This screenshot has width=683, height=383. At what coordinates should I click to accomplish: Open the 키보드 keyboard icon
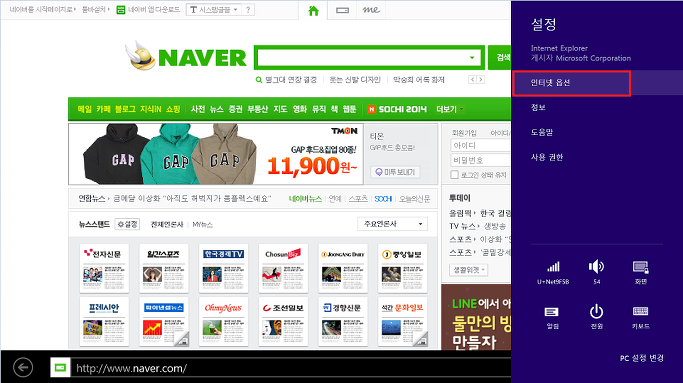click(641, 317)
